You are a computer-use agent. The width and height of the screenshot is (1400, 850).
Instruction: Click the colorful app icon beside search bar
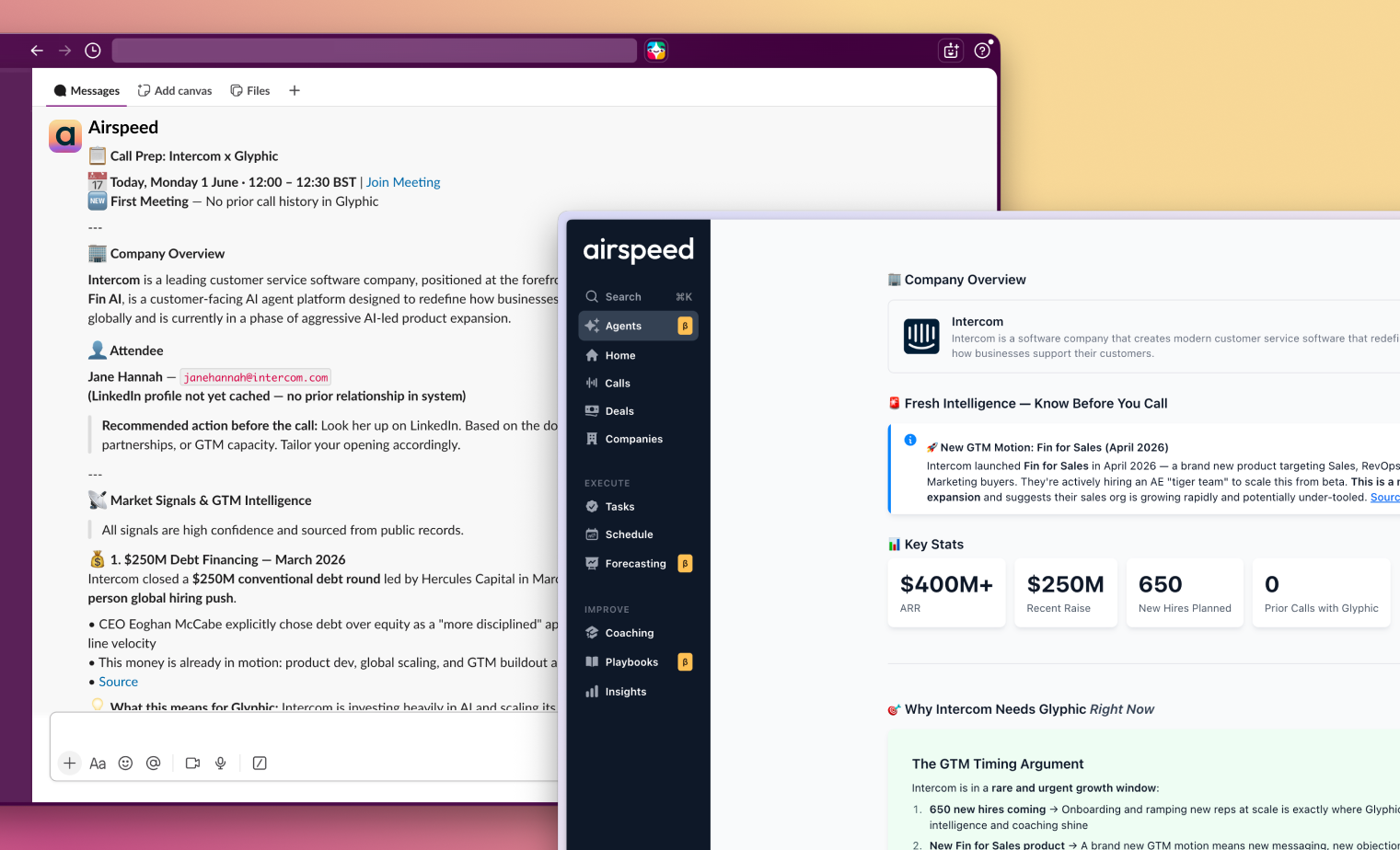(656, 51)
